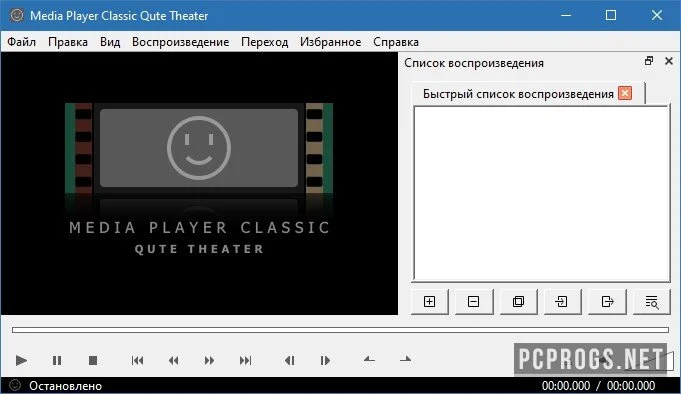Click the Остановлено status text
Screen dimensions: 681x394
click(x=66, y=386)
